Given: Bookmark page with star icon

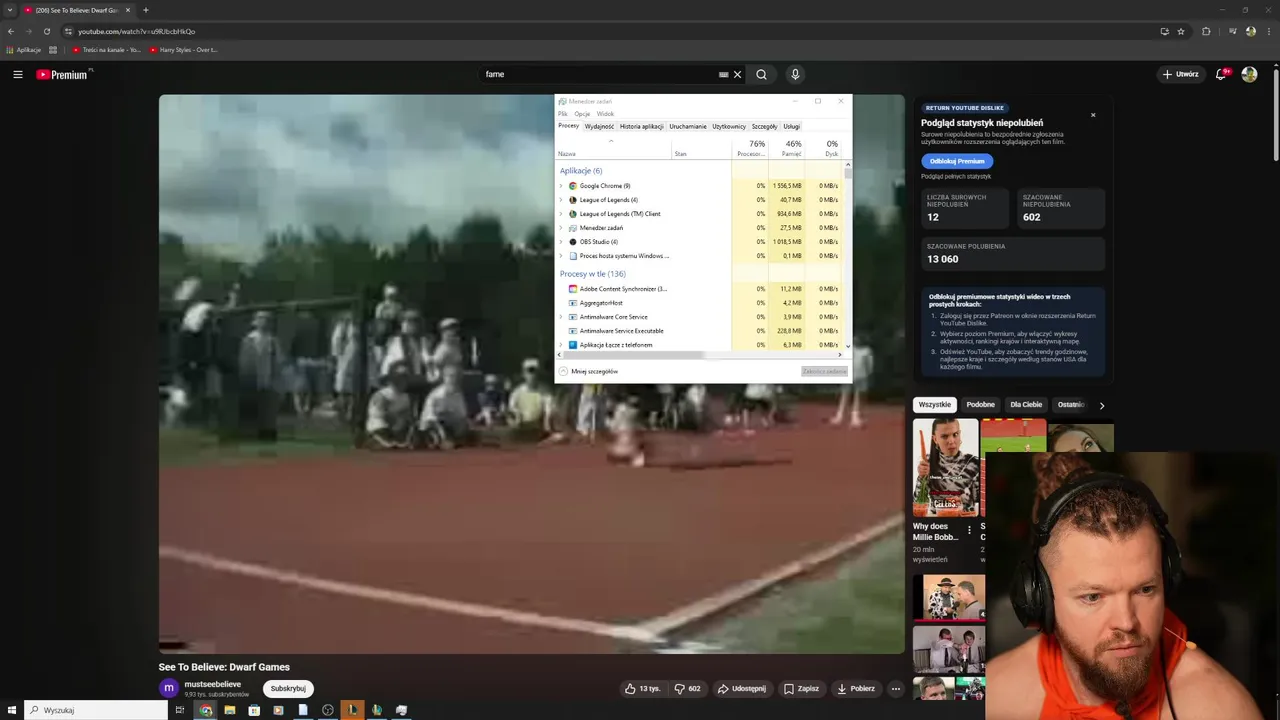Looking at the screenshot, I should coord(1181,31).
